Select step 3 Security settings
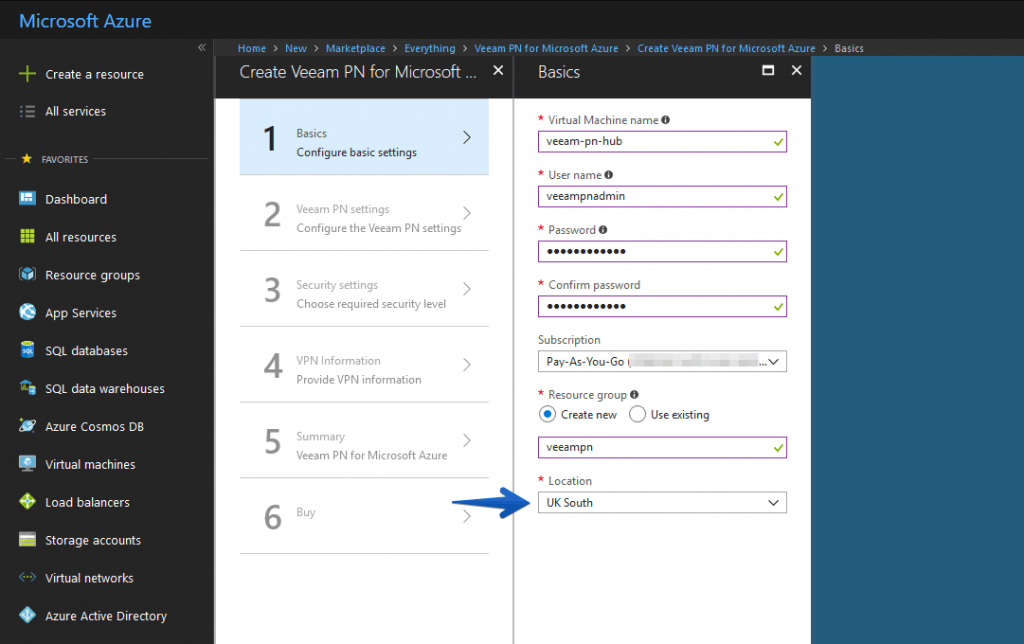This screenshot has height=644, width=1024. [364, 294]
